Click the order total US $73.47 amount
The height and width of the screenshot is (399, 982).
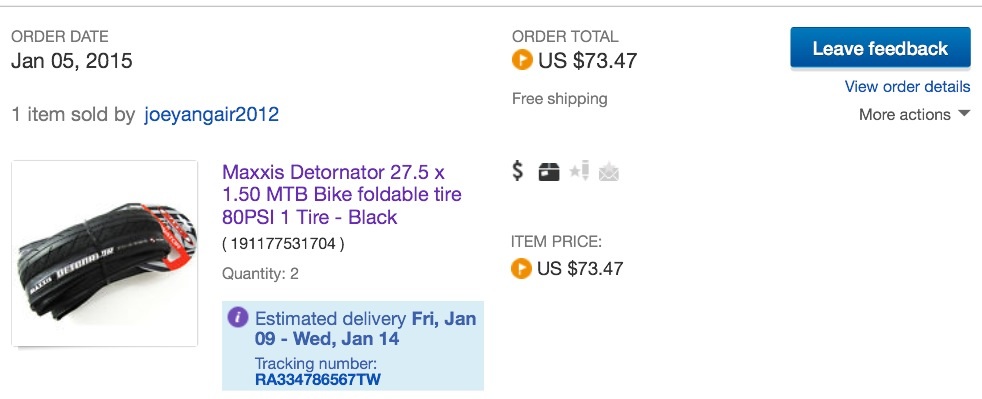[x=587, y=61]
